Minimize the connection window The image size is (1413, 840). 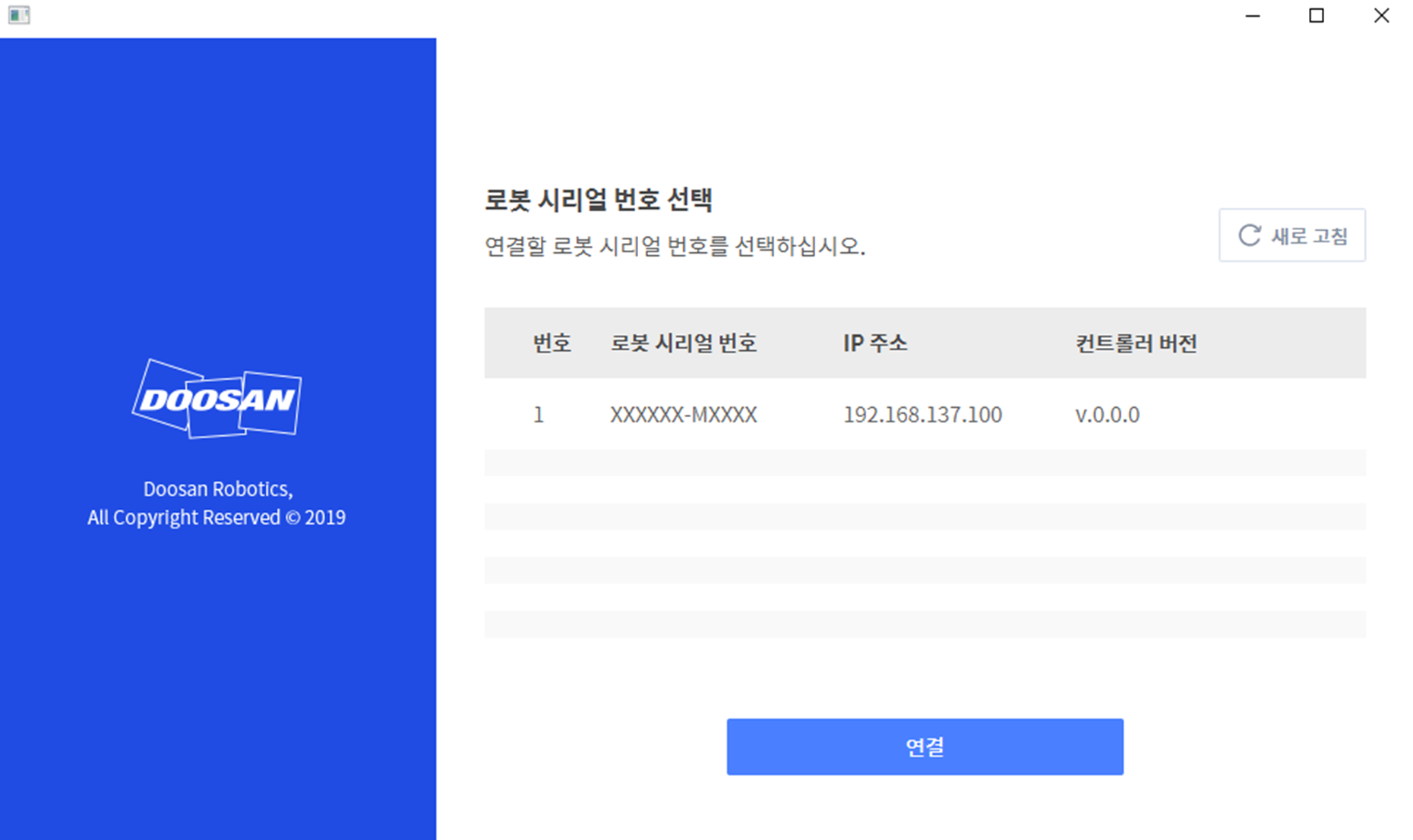click(x=1251, y=15)
